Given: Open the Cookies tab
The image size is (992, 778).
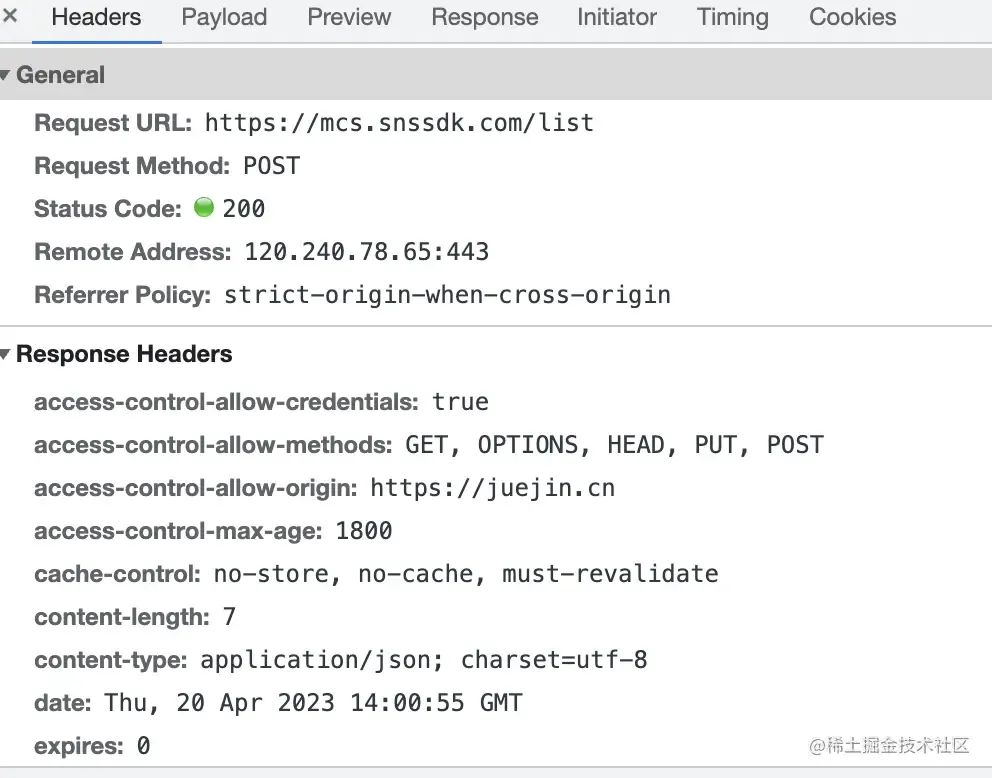Looking at the screenshot, I should pos(852,17).
